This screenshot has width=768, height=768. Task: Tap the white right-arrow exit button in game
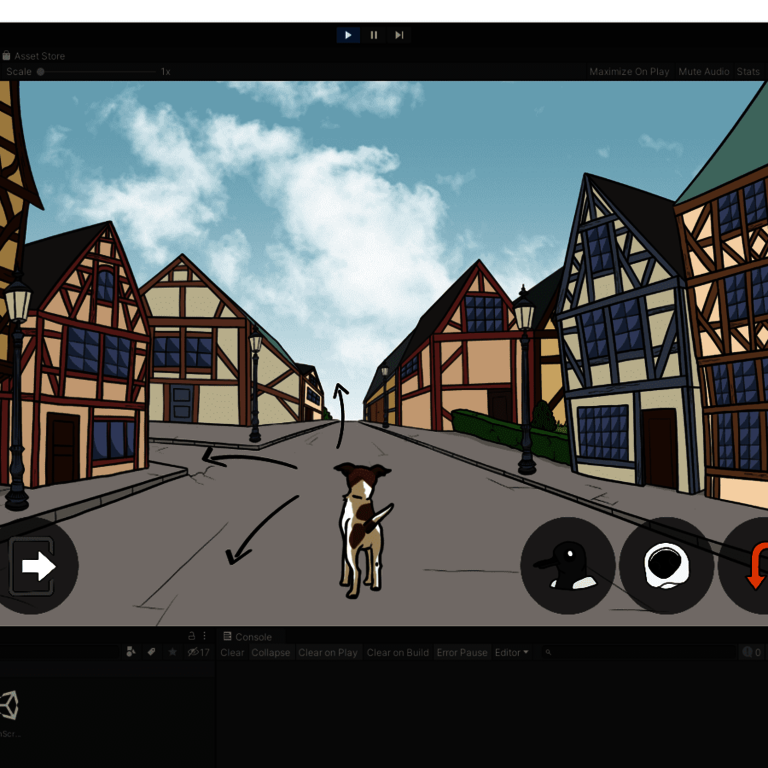click(34, 566)
